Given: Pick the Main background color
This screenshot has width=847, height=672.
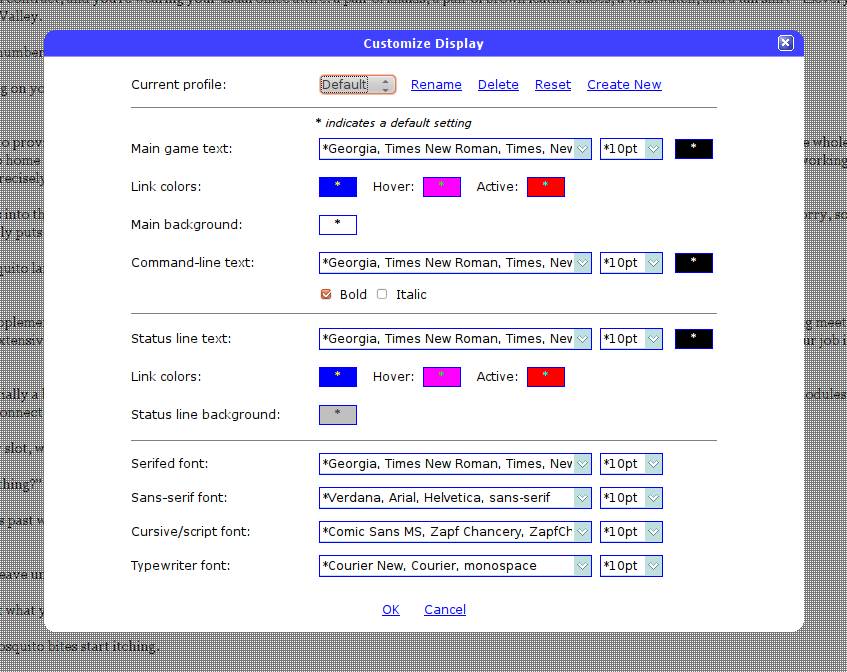Looking at the screenshot, I should (338, 225).
